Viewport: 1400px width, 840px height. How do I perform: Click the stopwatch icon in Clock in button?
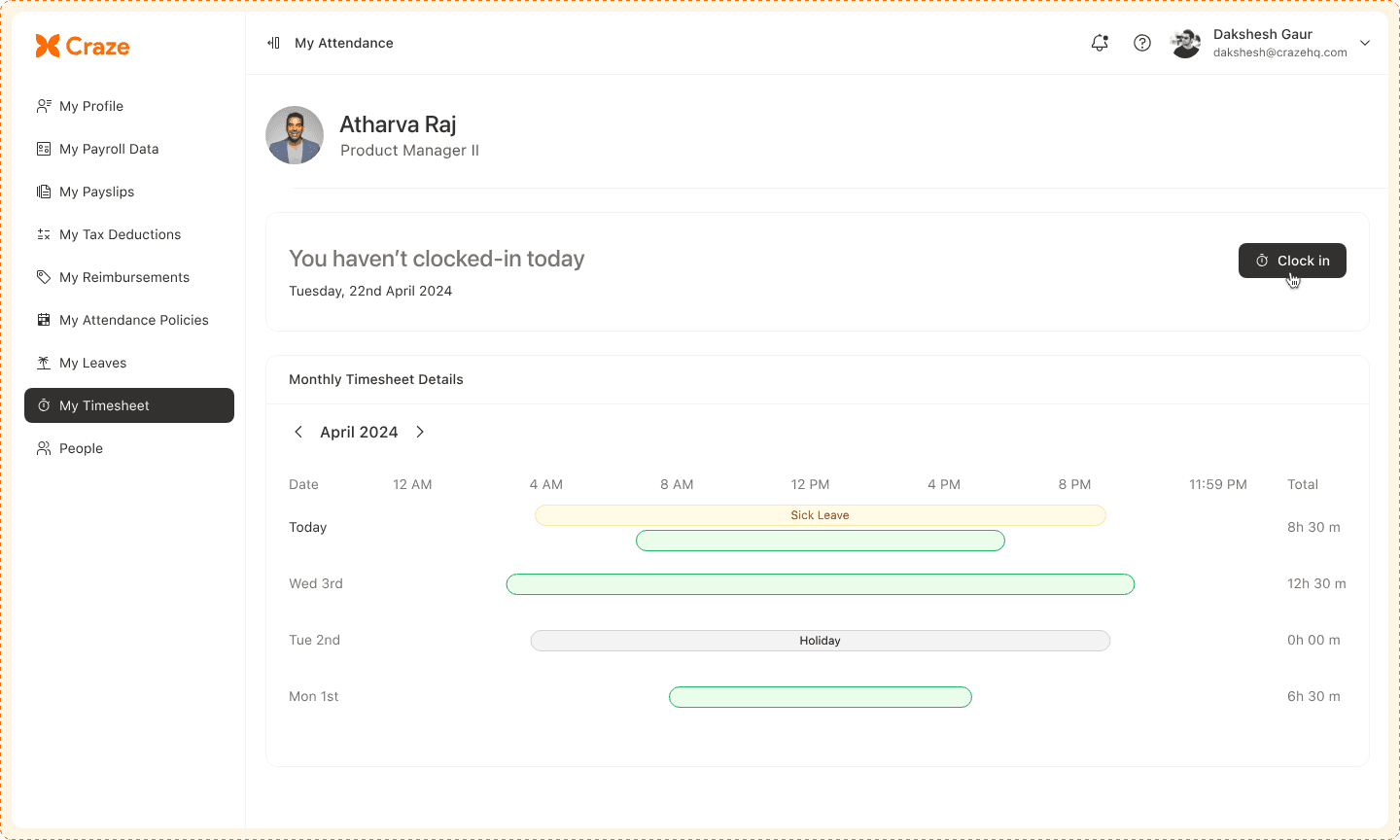point(1262,261)
